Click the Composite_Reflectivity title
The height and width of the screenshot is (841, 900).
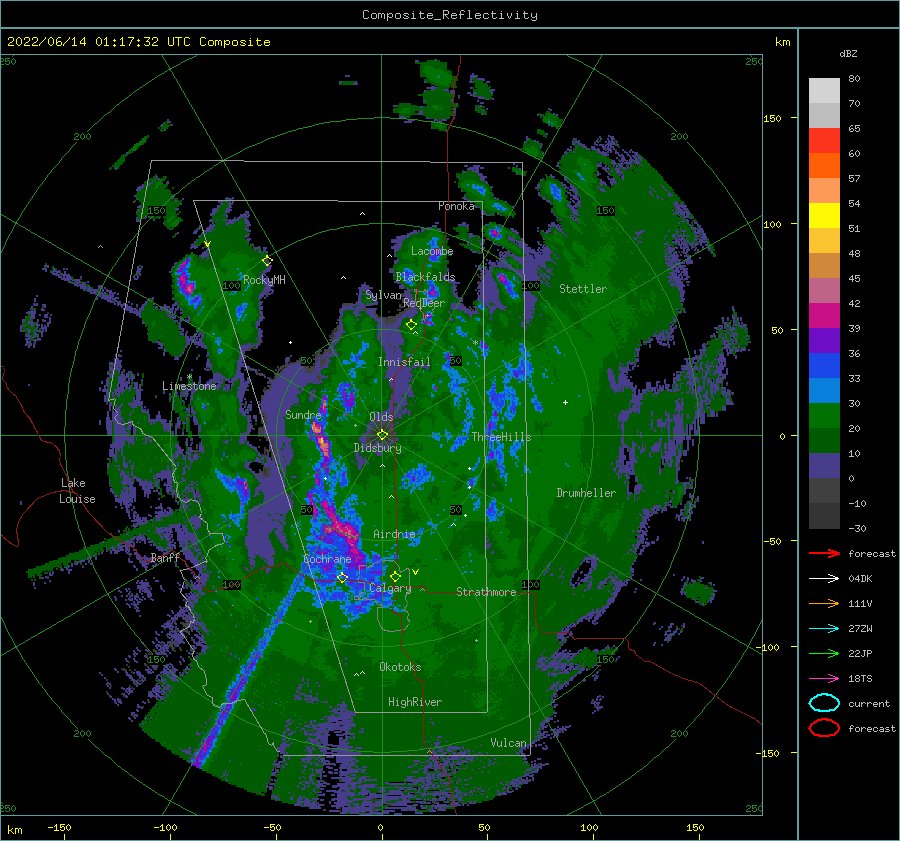(x=450, y=15)
